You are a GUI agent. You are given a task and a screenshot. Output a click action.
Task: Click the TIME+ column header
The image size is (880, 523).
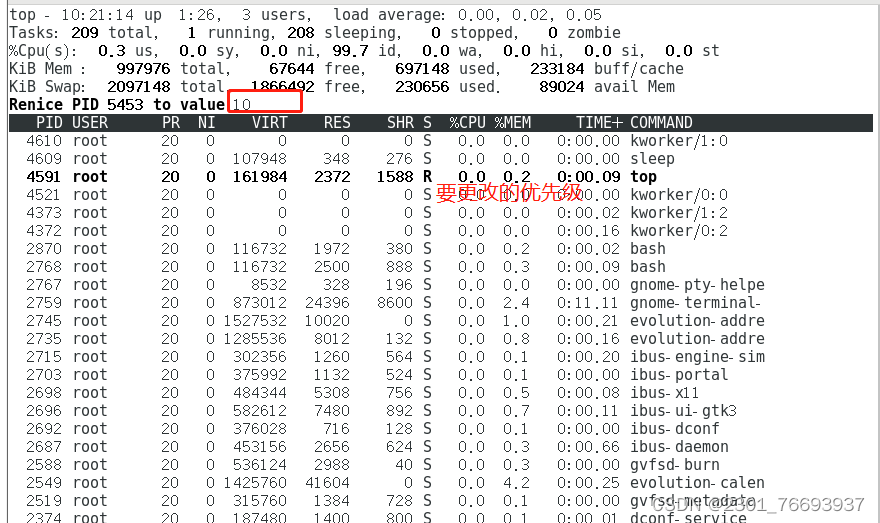point(599,122)
